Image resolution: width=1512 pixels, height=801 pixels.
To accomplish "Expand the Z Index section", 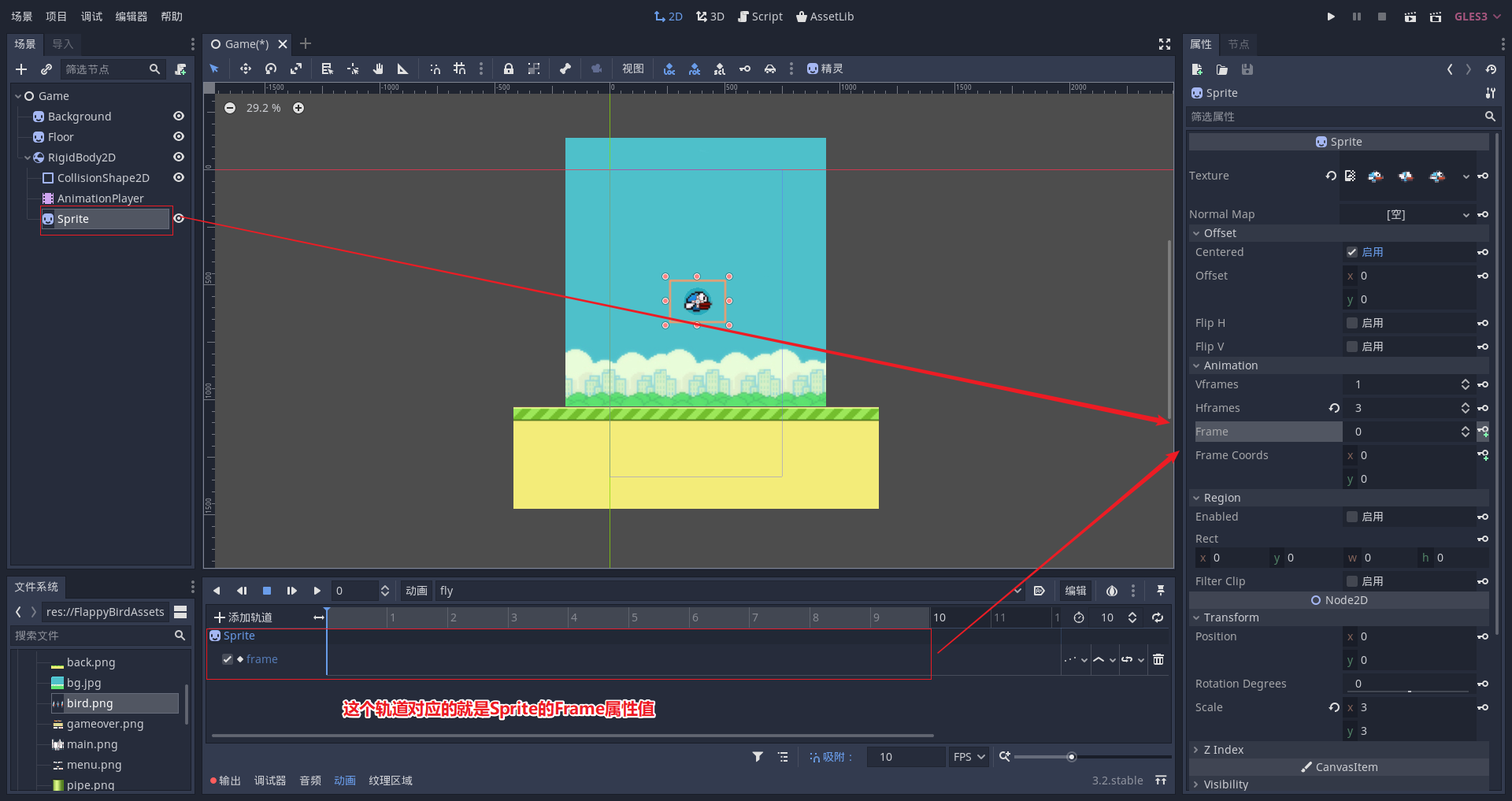I will tap(1196, 750).
